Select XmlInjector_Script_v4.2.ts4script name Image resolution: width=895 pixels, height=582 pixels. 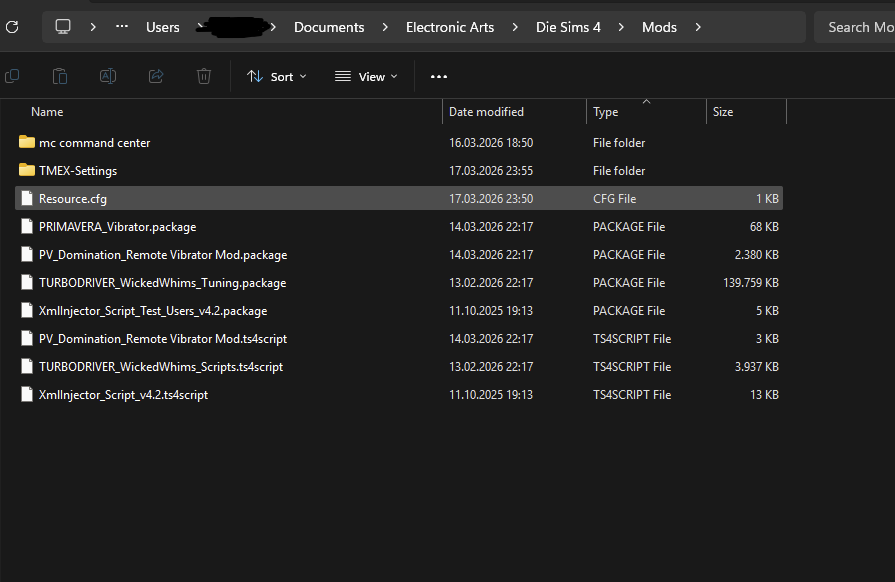pos(123,394)
